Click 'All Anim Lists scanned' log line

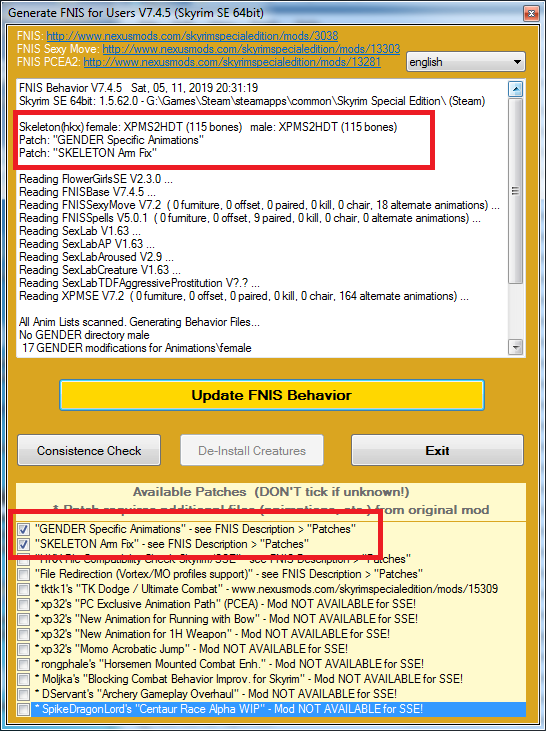(x=139, y=322)
